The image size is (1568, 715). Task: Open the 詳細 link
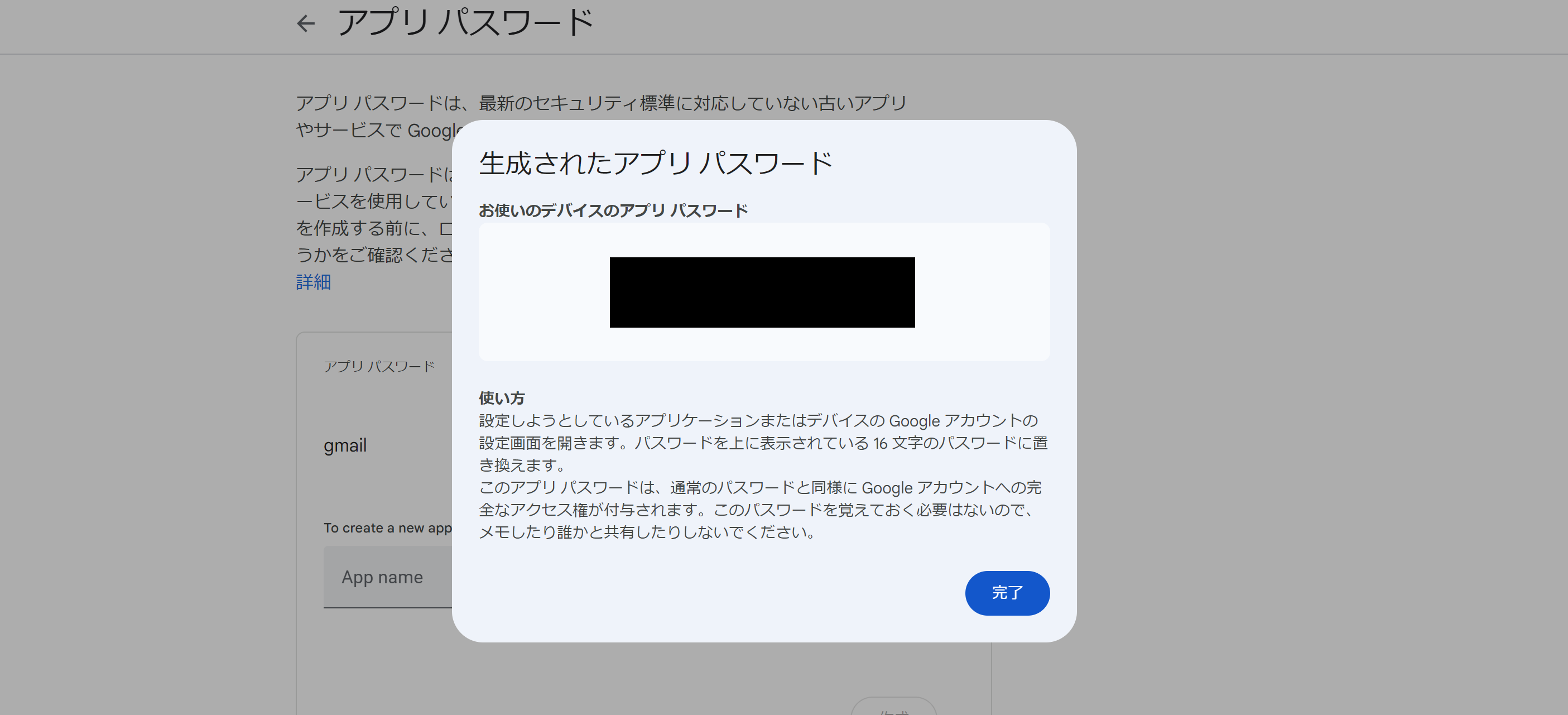pyautogui.click(x=313, y=282)
